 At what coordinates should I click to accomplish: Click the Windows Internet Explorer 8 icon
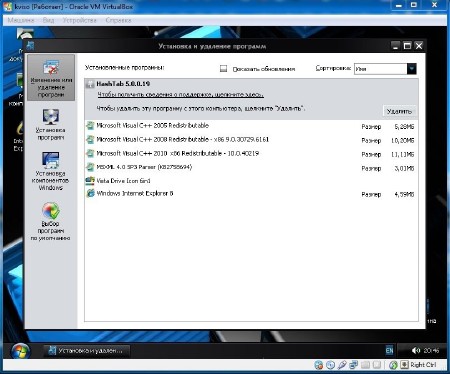click(90, 193)
